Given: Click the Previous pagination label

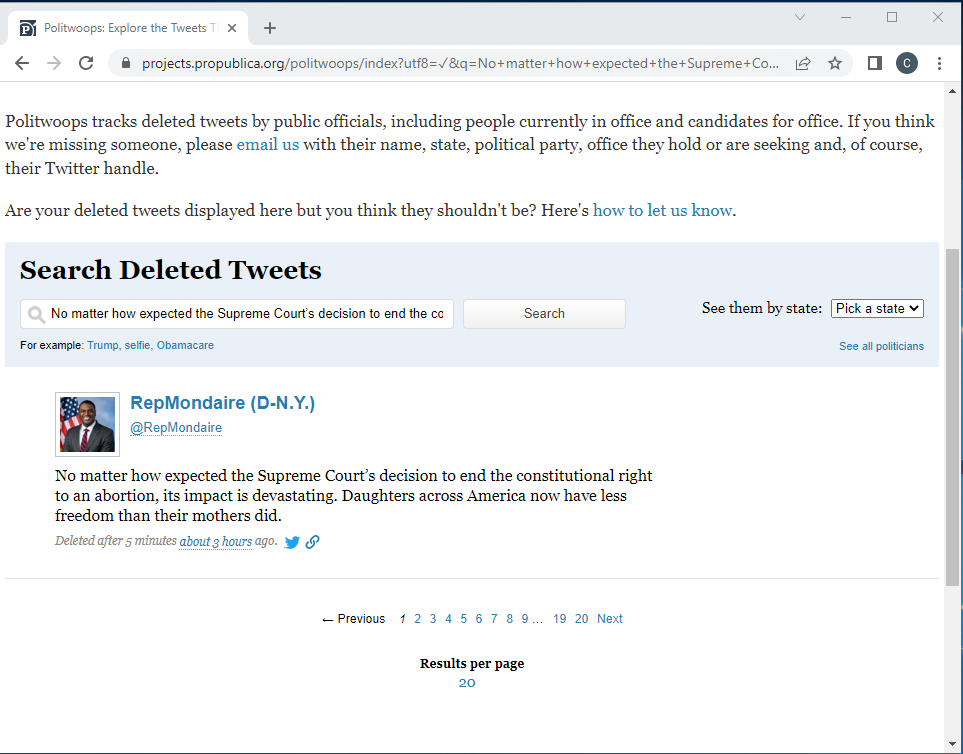Looking at the screenshot, I should [x=354, y=619].
